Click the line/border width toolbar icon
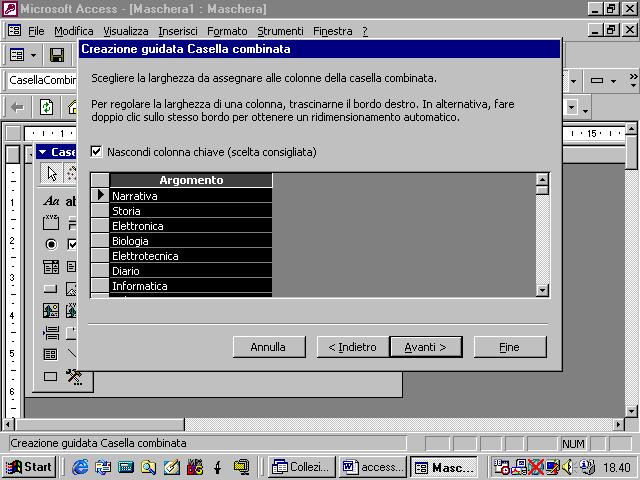Image resolution: width=640 pixels, height=480 pixels. [597, 80]
